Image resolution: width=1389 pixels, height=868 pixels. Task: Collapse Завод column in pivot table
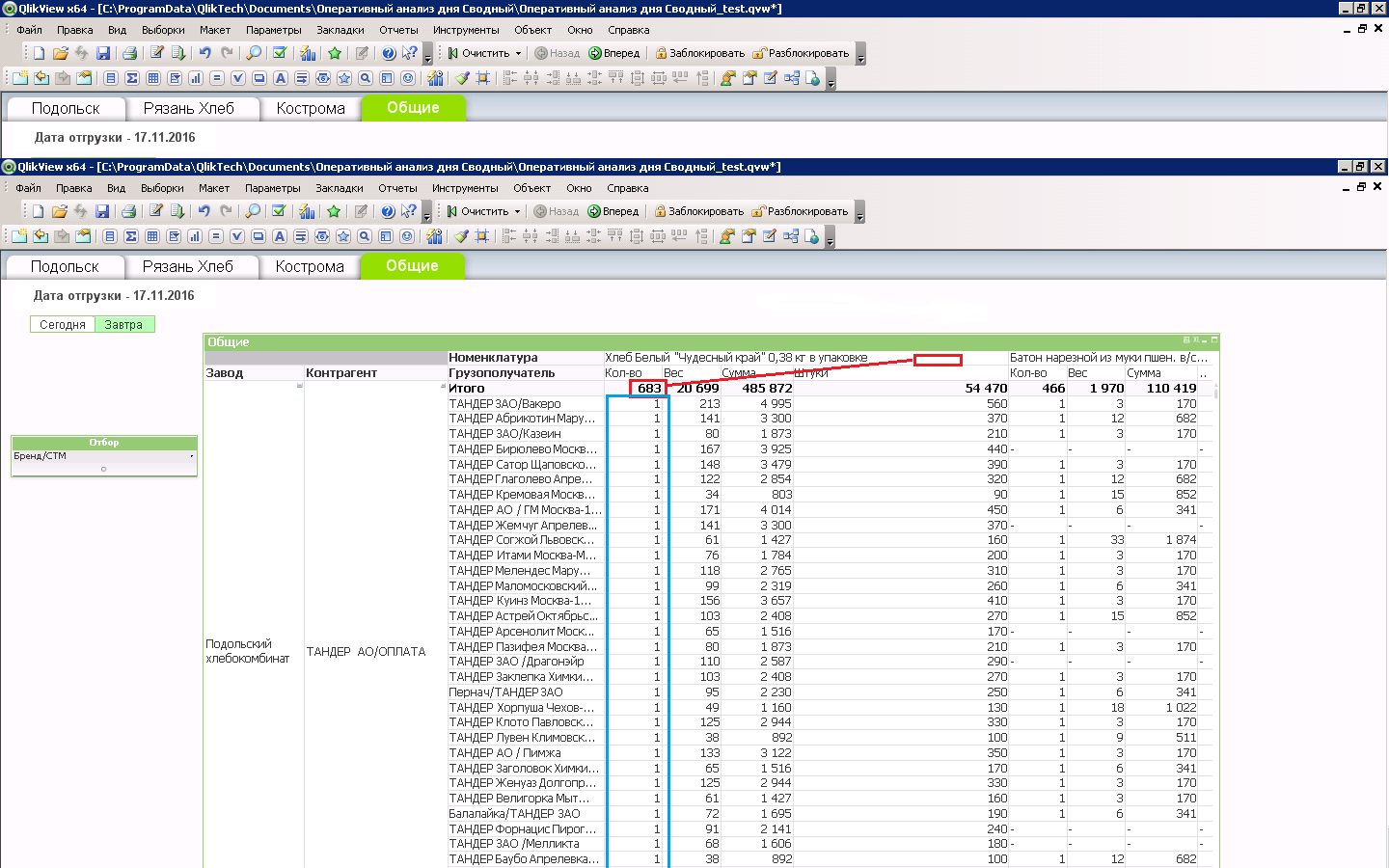(299, 386)
